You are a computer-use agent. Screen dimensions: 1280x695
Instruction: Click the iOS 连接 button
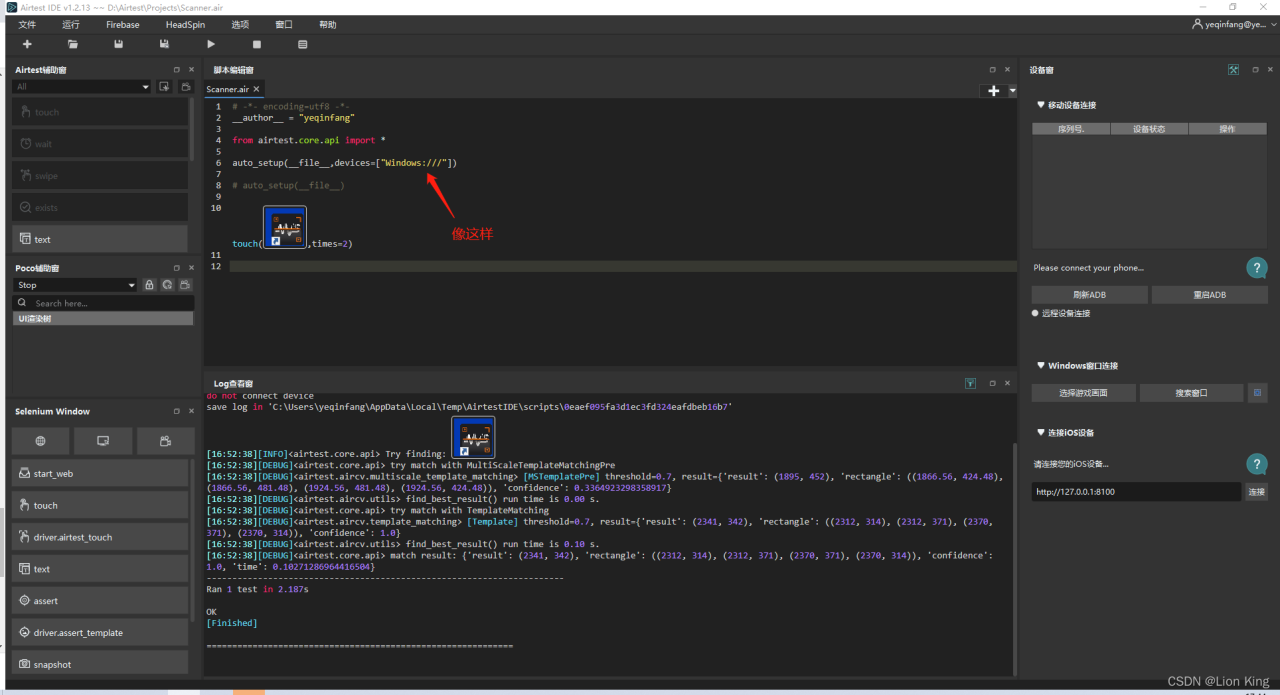coord(1257,492)
